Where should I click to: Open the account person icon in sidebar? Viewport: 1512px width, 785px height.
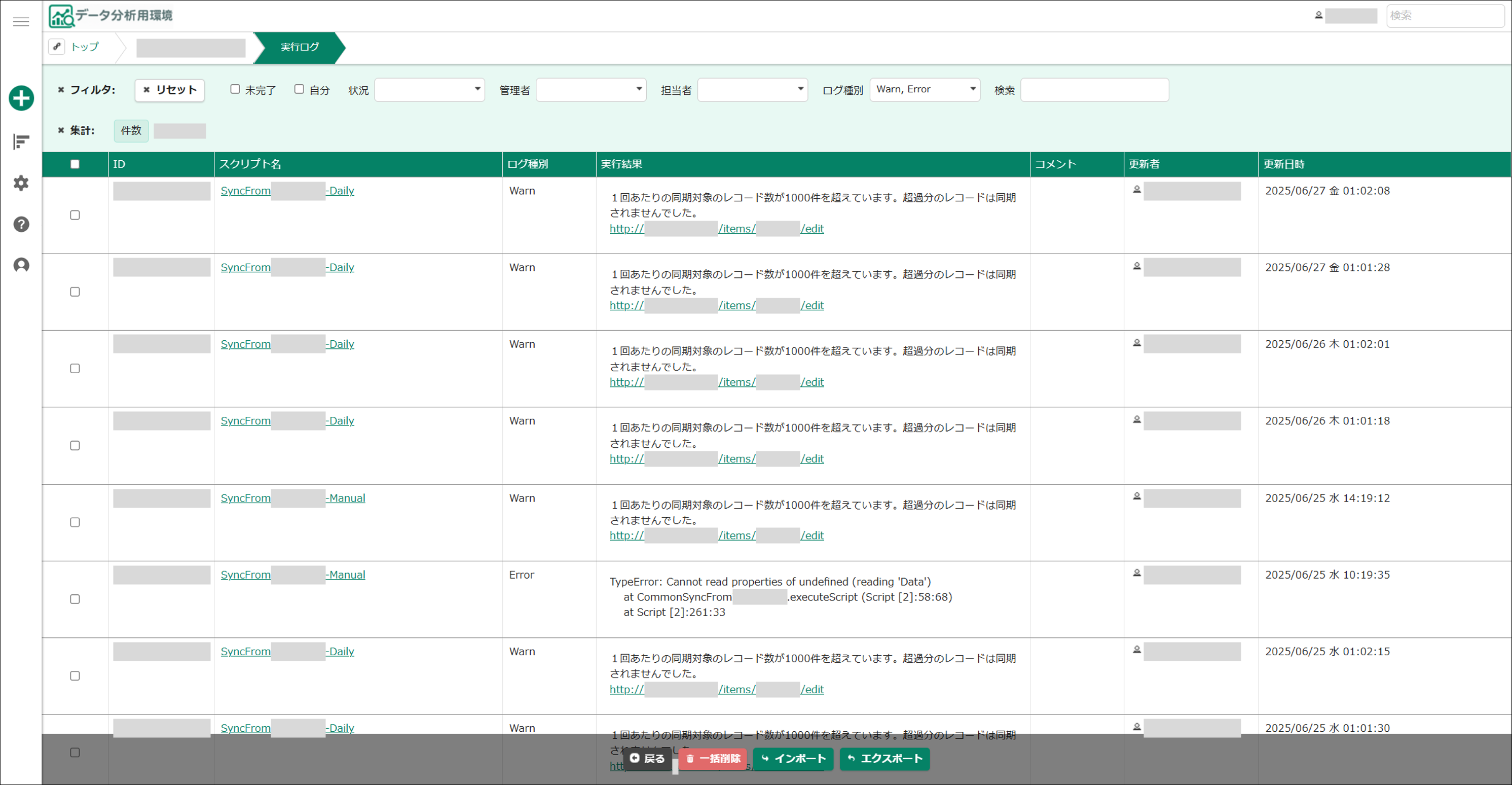[21, 265]
